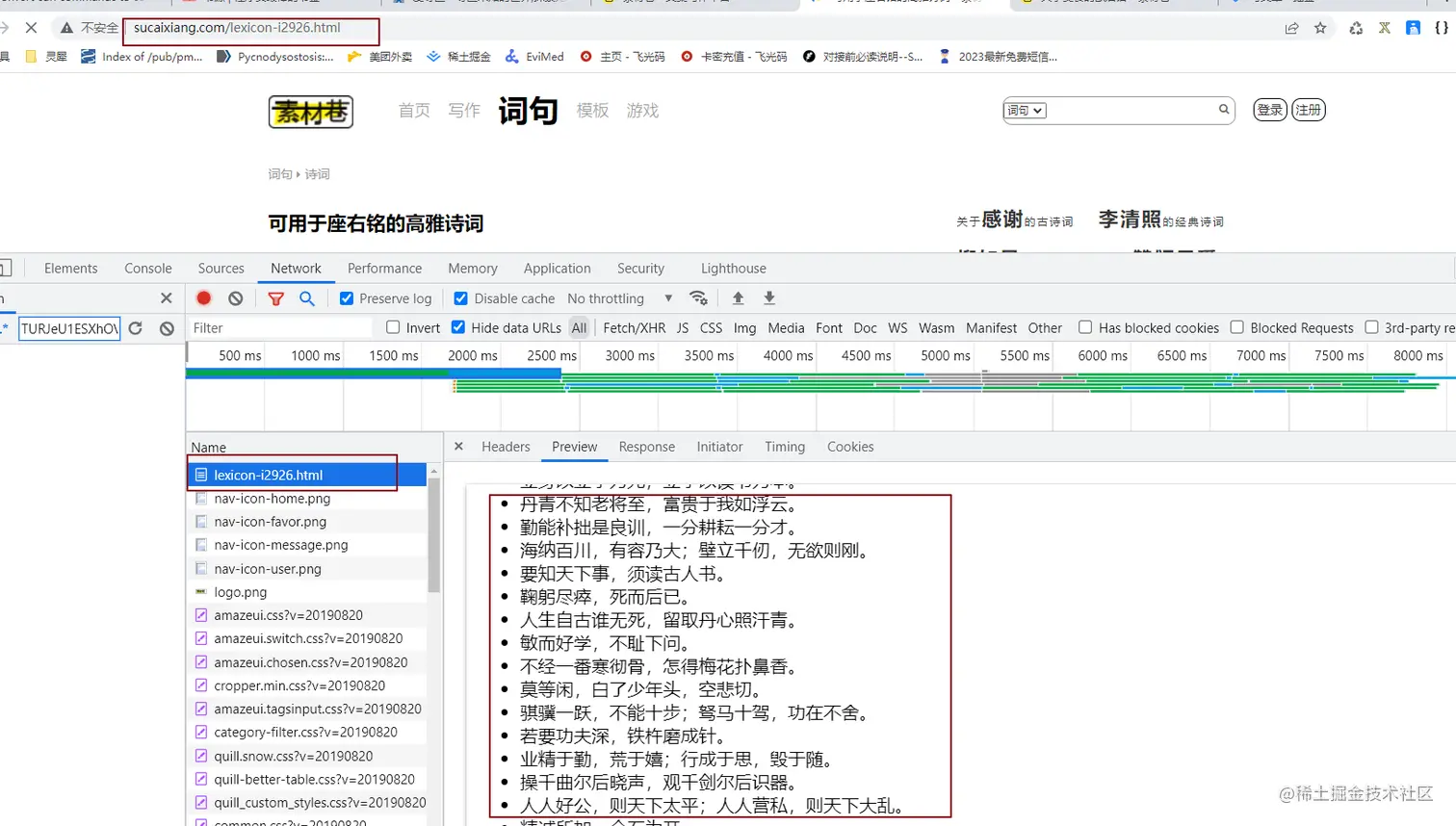Import HAR file with the upload arrow
This screenshot has height=826, width=1456.
pos(739,298)
